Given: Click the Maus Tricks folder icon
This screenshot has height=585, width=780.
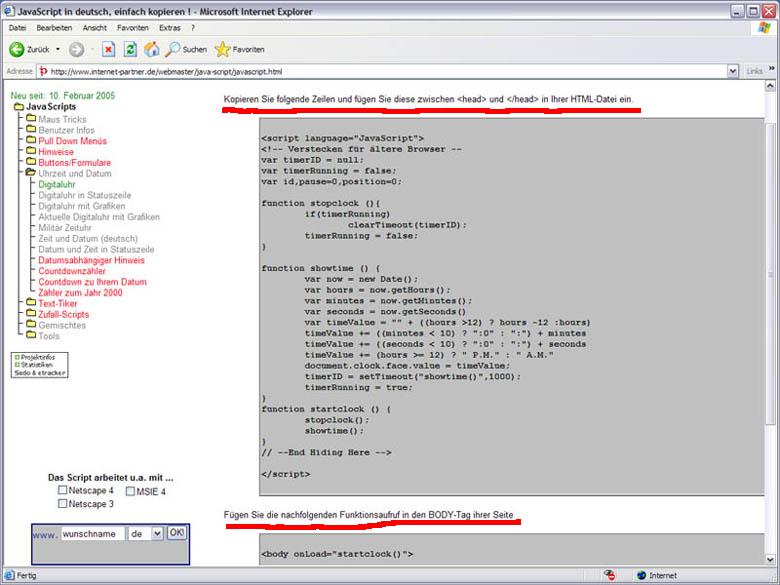Looking at the screenshot, I should pos(31,118).
